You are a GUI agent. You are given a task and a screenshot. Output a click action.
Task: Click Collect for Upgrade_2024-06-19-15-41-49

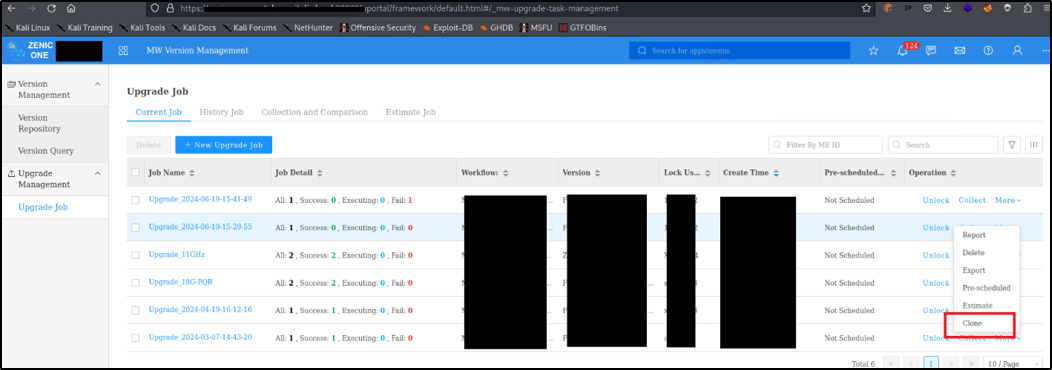click(x=972, y=200)
